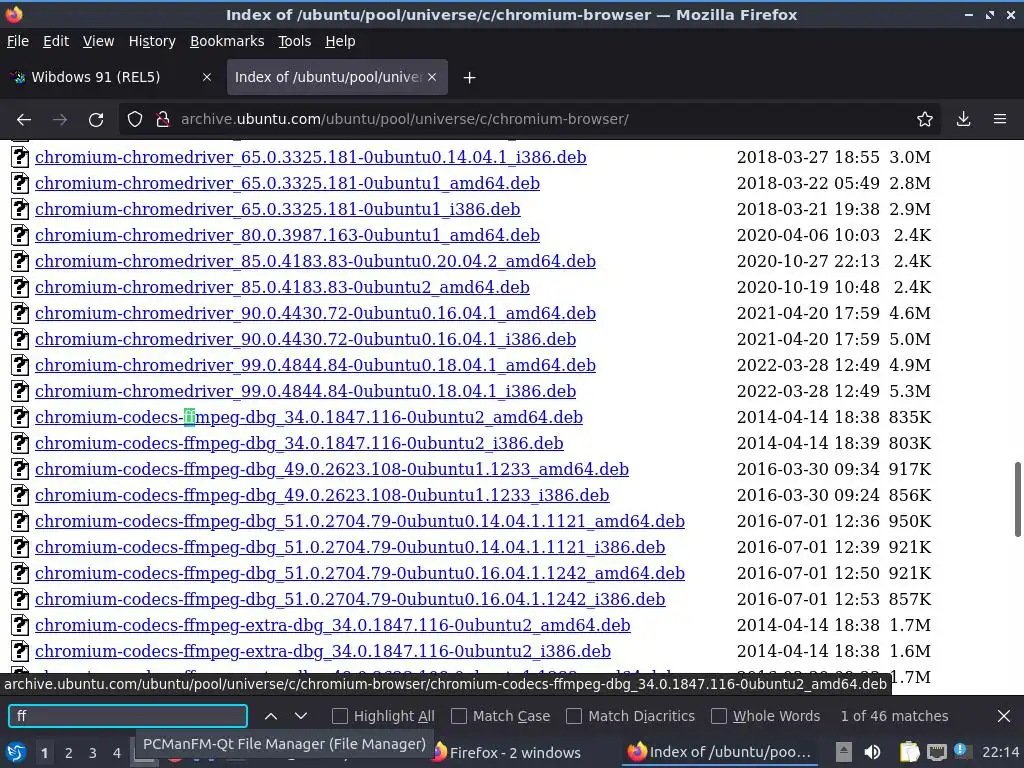Download chromedriver_65.0.3325.181-0ubuntu0.14.04.1_i386.deb

pyautogui.click(x=311, y=157)
